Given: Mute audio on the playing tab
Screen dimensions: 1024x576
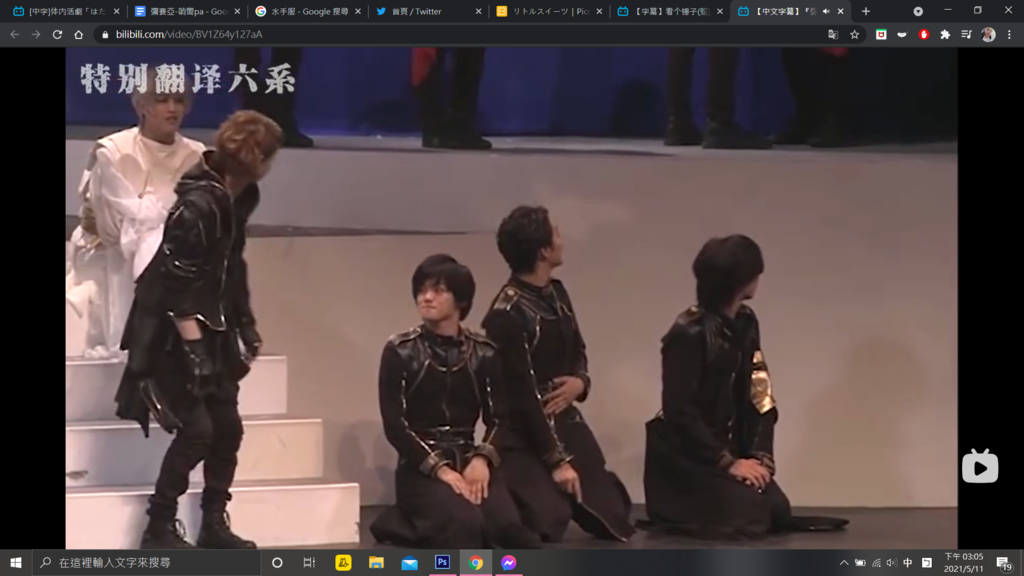Looking at the screenshot, I should pyautogui.click(x=826, y=11).
